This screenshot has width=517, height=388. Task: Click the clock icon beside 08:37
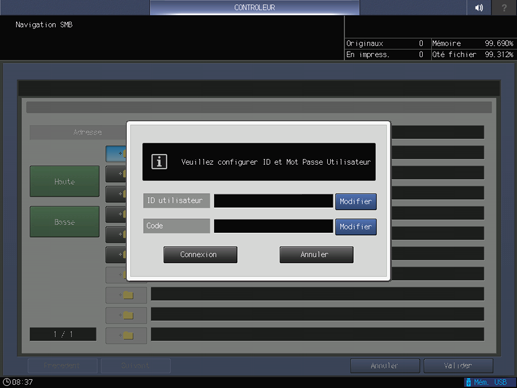(x=6, y=382)
